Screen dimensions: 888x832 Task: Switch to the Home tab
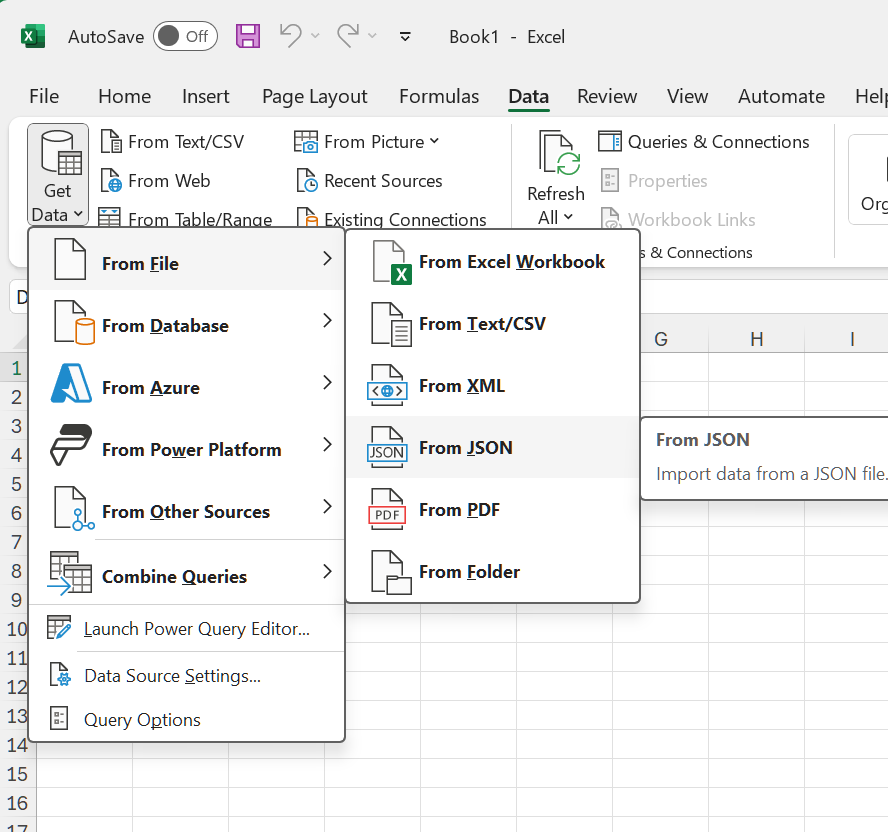(125, 96)
